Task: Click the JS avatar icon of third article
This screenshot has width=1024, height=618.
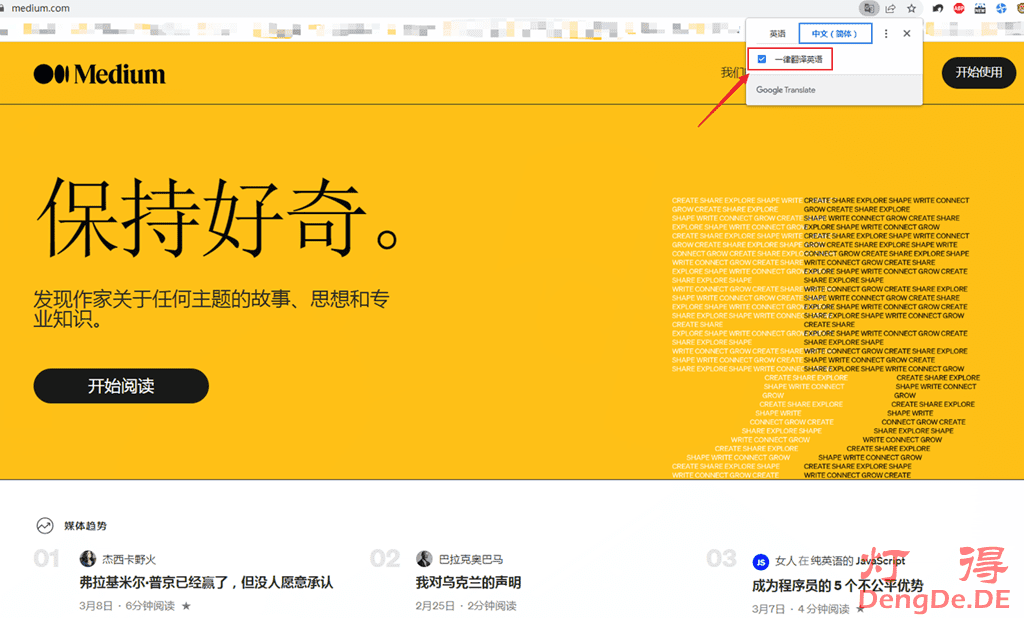Action: [760, 562]
